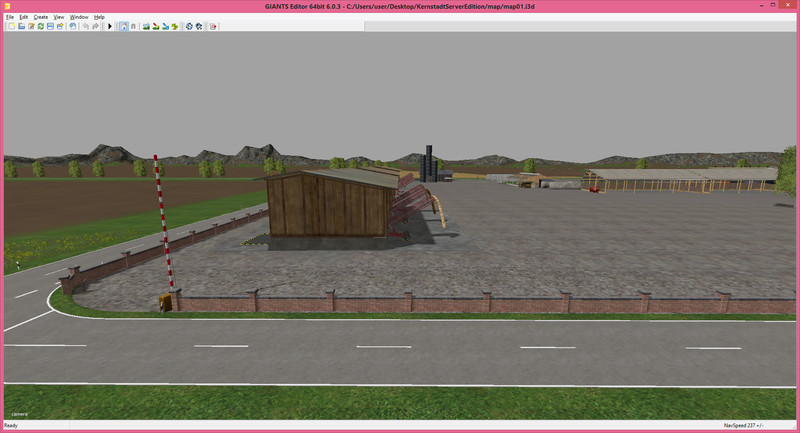Screen dimensions: 800x433
Task: Click the New scene toolbar icon
Action: click(12, 26)
